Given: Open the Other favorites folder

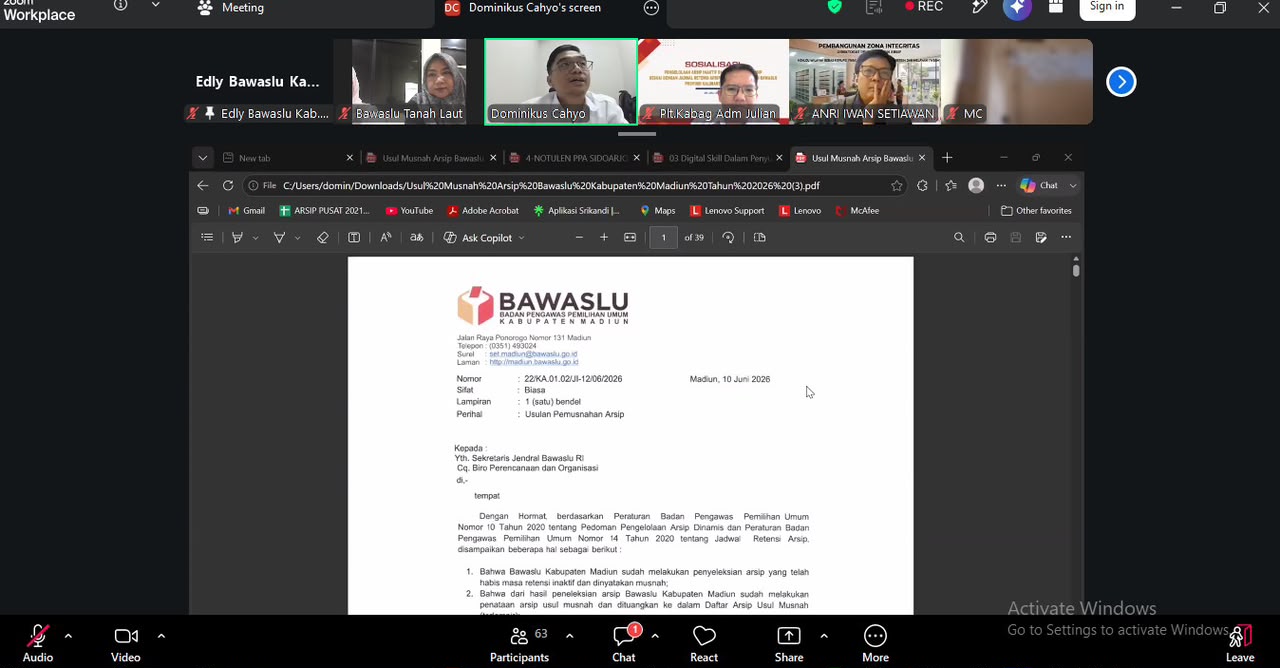Looking at the screenshot, I should tap(1037, 211).
